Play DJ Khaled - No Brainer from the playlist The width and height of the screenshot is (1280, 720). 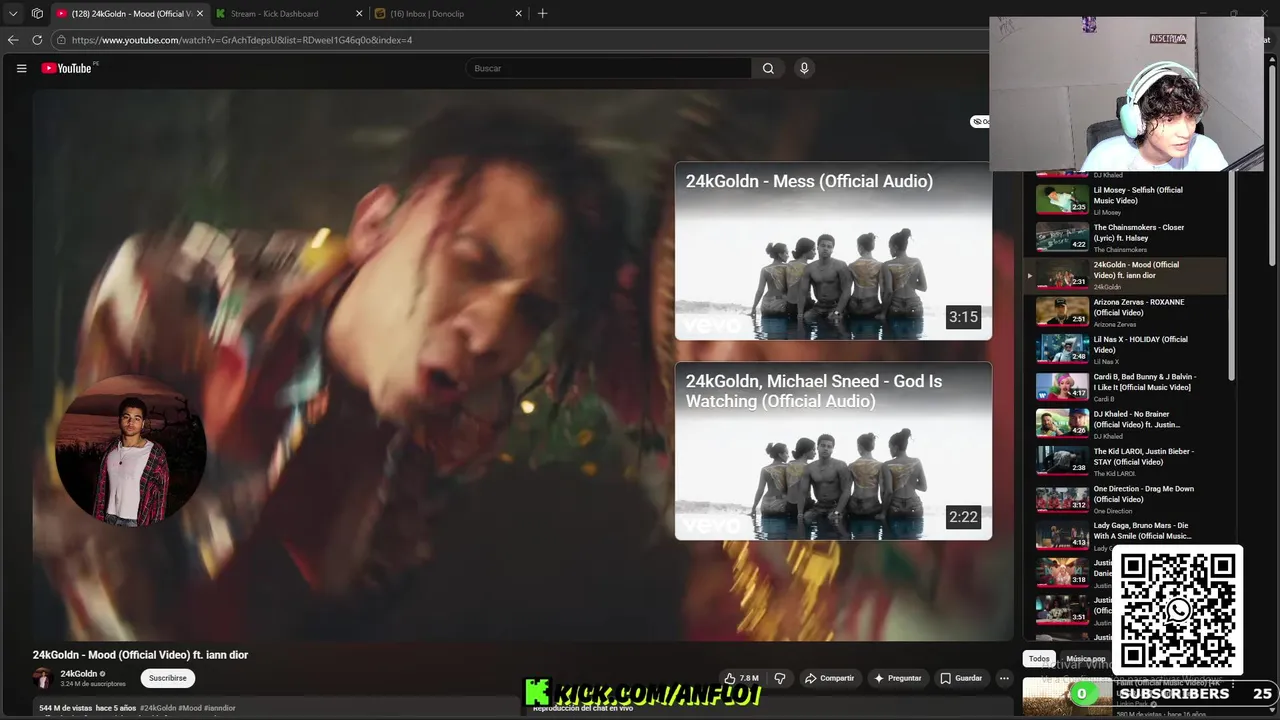[1125, 424]
